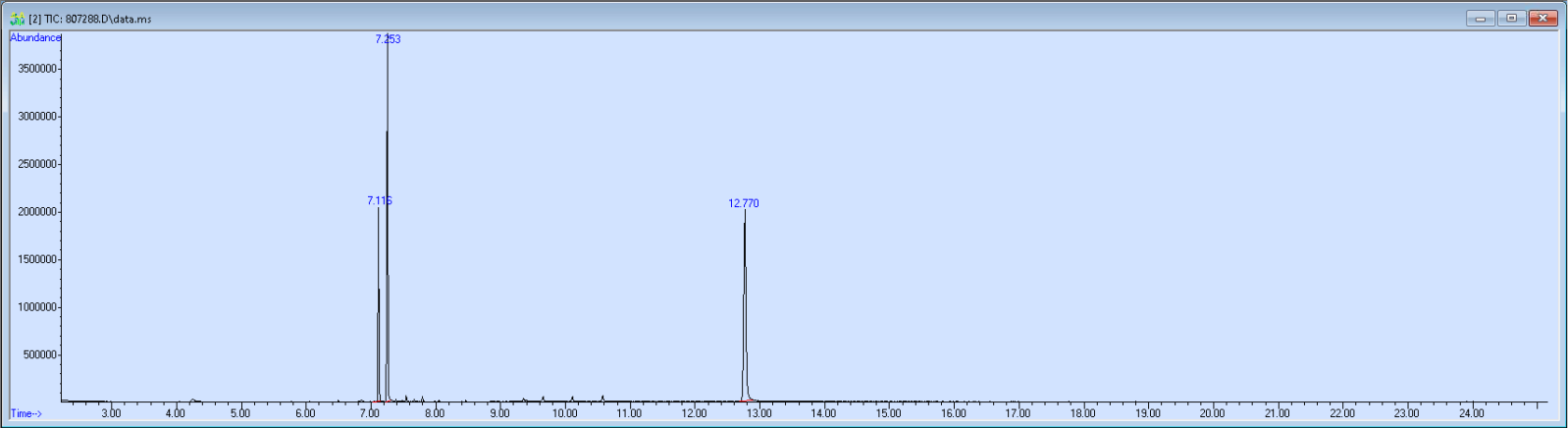Screen dimensions: 1568x428
Task: Select the peak label 7.253
Action: pos(388,39)
